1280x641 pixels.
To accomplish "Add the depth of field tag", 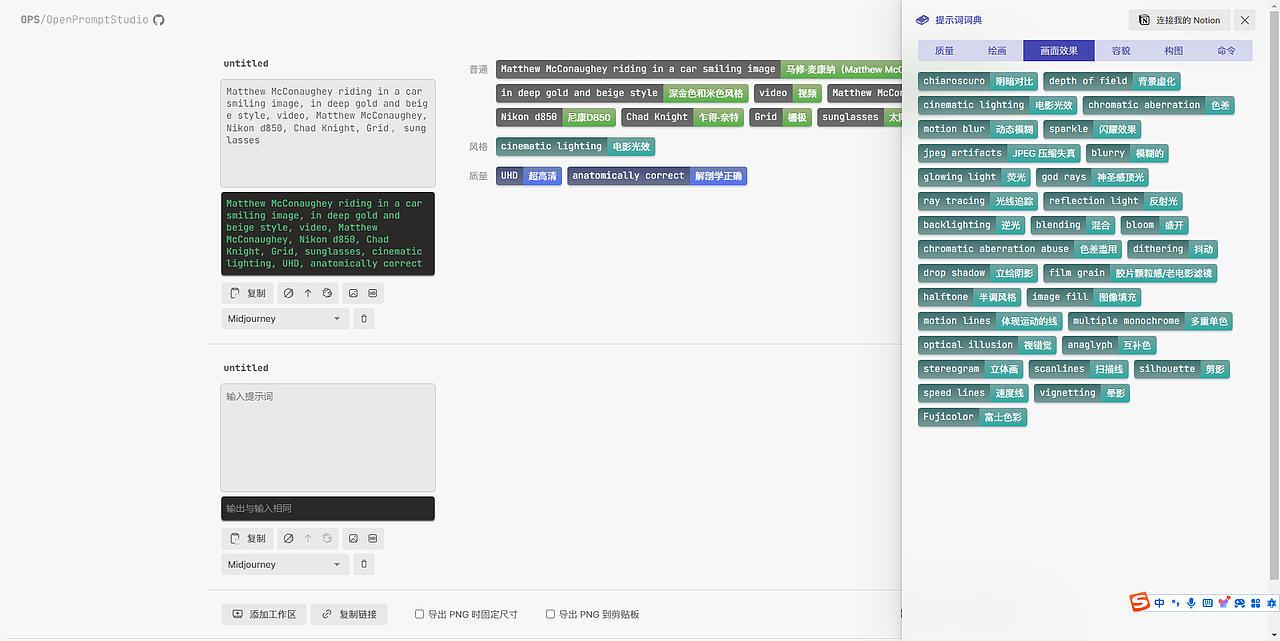I will 1112,81.
